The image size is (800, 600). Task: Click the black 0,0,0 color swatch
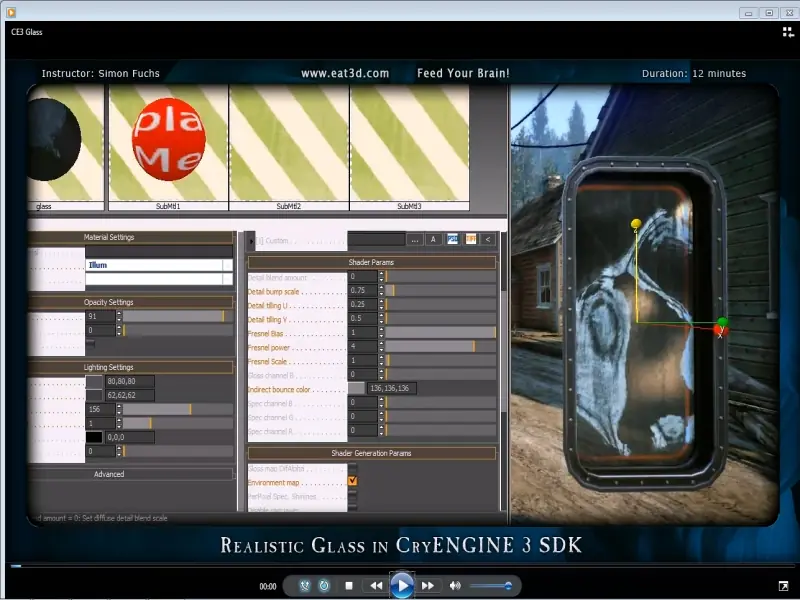click(x=94, y=437)
